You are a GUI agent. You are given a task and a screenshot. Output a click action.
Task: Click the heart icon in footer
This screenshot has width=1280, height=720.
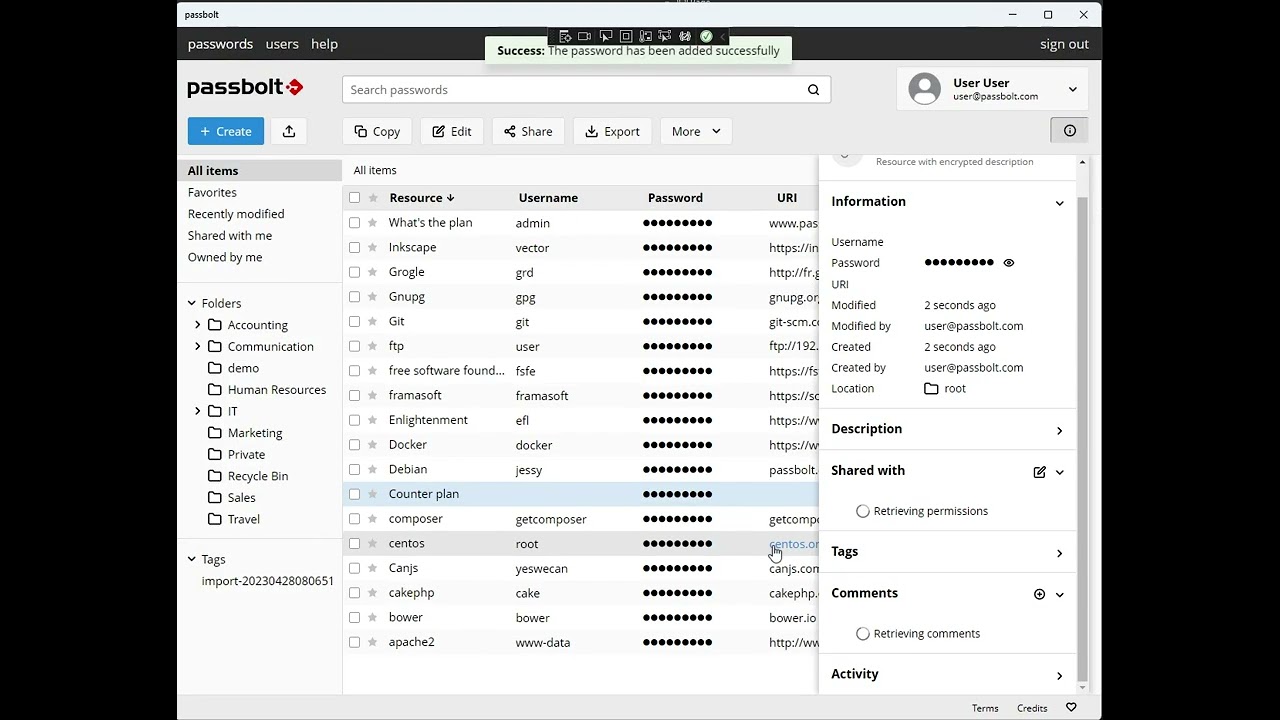1071,708
